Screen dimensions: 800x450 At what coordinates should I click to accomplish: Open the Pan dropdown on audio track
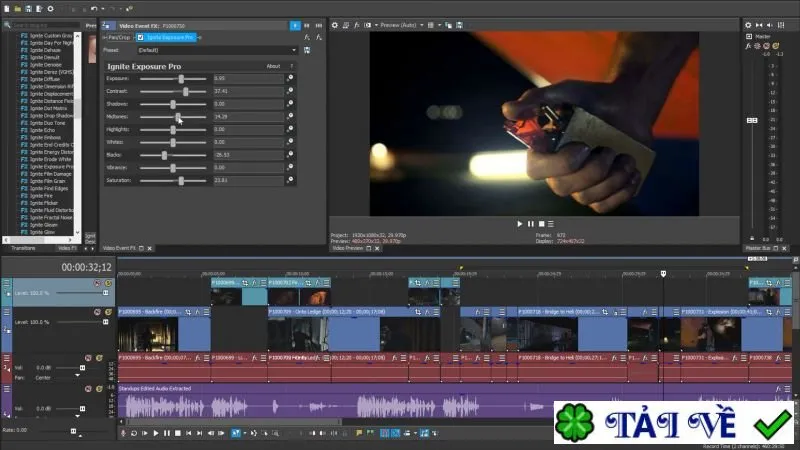click(78, 376)
